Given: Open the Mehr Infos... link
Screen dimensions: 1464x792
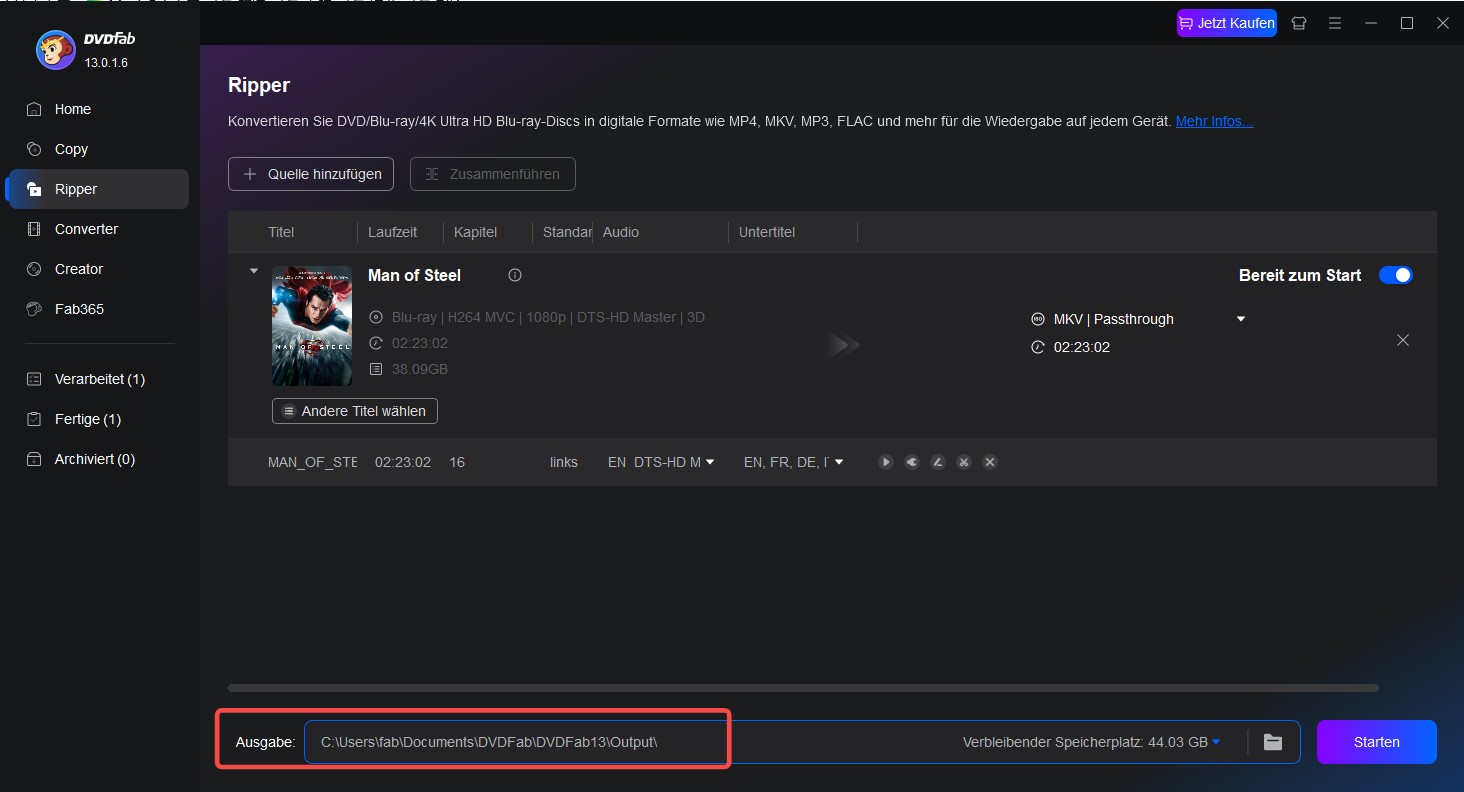Looking at the screenshot, I should pos(1214,121).
